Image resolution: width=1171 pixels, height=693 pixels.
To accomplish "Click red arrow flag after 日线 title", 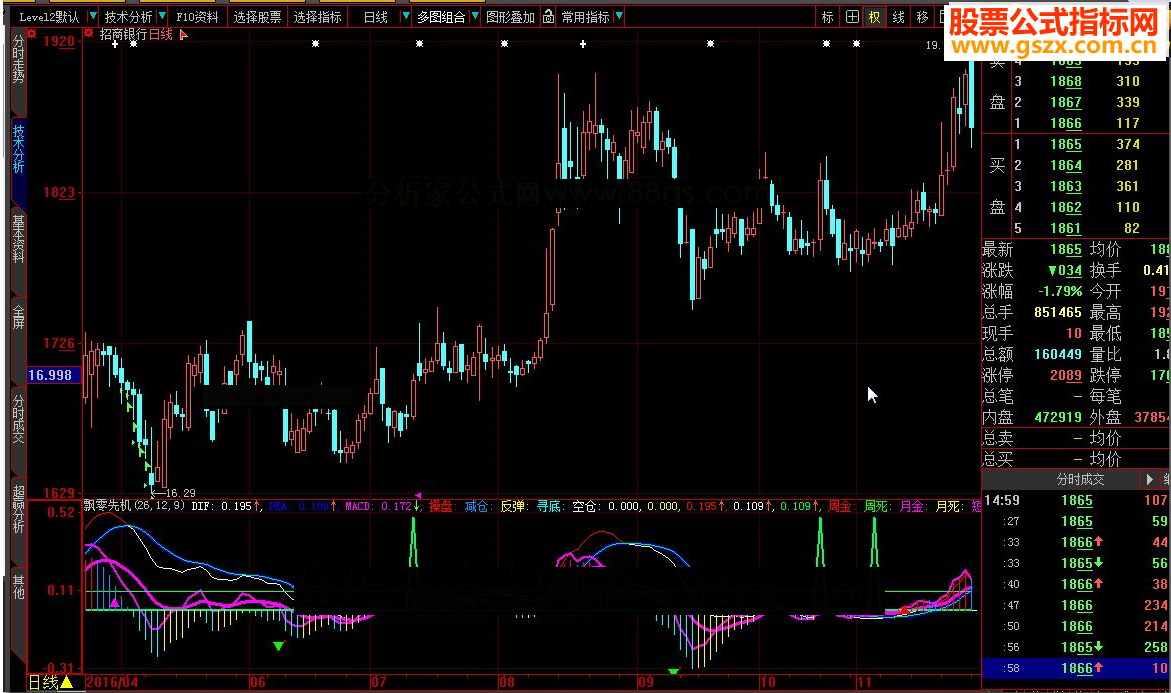I will (183, 35).
